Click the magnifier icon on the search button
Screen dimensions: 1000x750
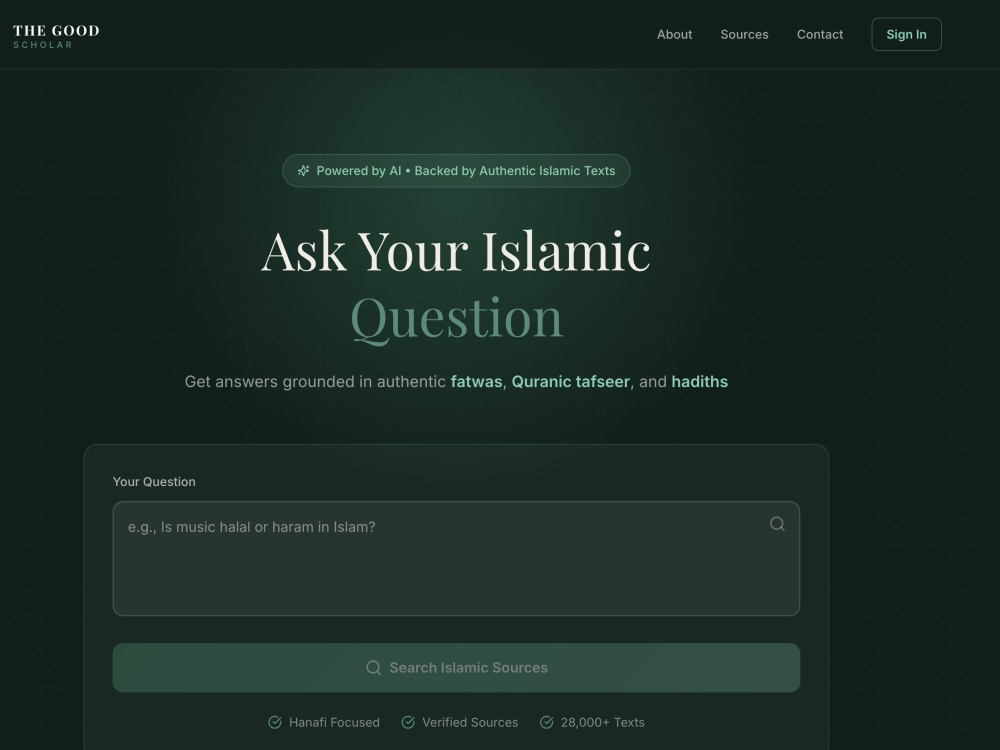[x=374, y=668]
